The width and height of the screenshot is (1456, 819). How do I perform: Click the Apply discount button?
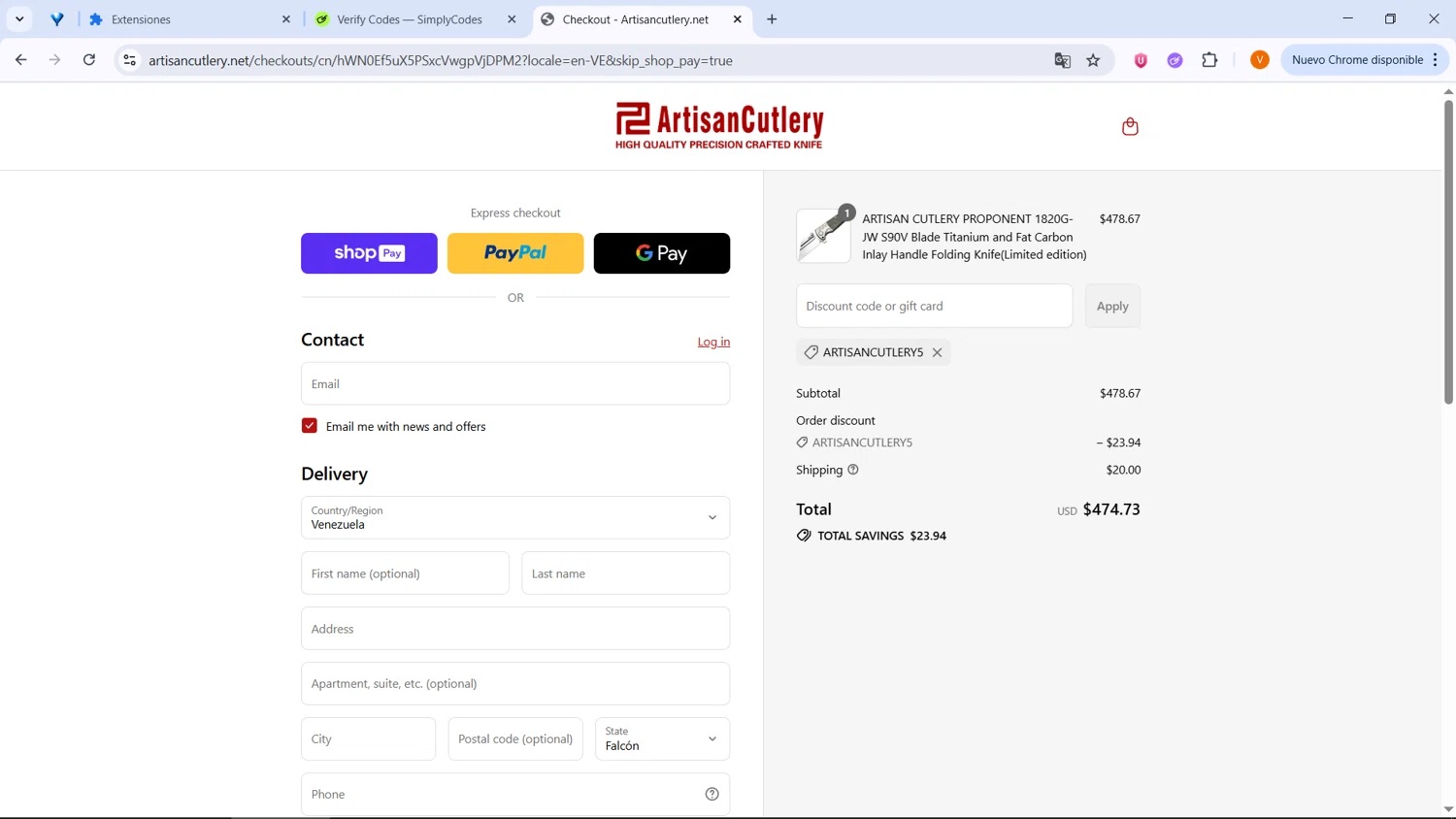(x=1112, y=306)
